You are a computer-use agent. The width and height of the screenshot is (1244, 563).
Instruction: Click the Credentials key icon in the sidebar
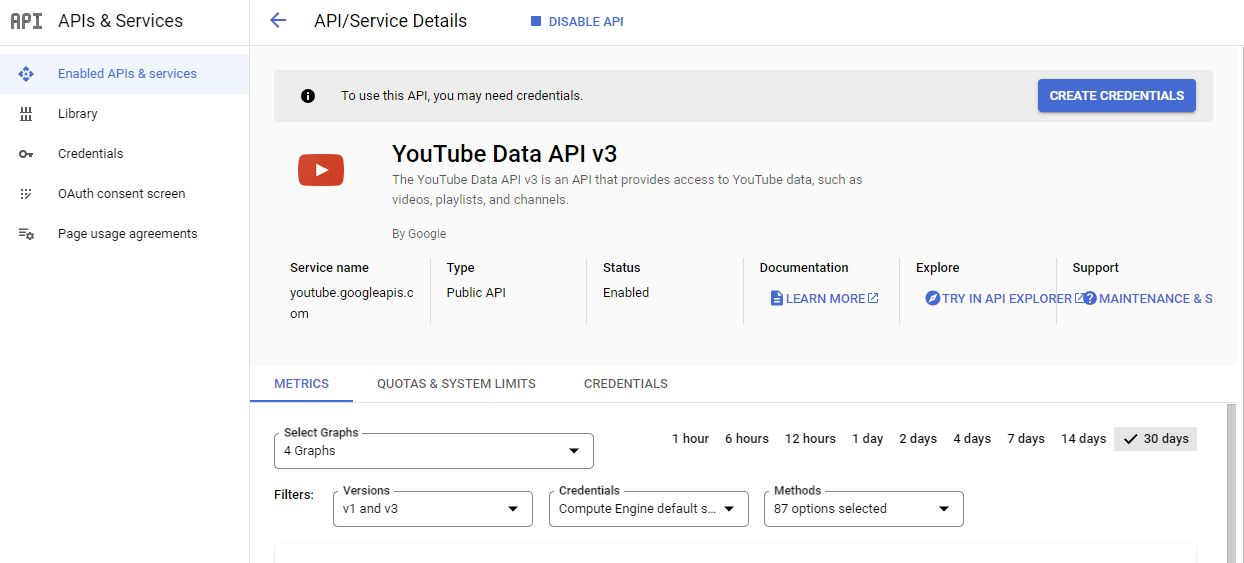click(x=26, y=154)
